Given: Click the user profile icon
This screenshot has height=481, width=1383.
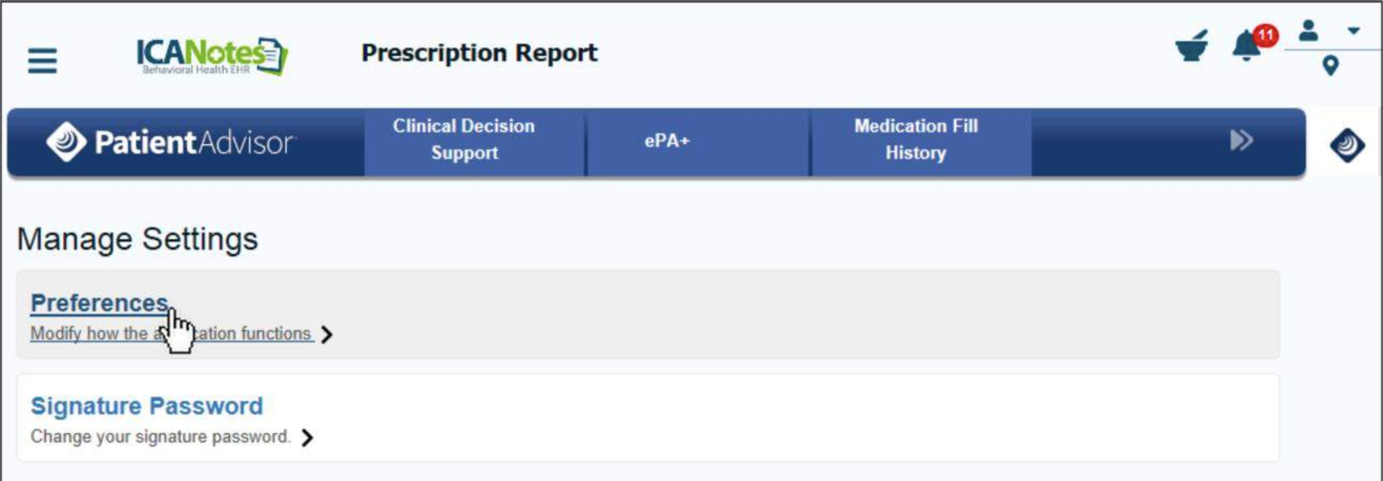Looking at the screenshot, I should (x=1309, y=32).
